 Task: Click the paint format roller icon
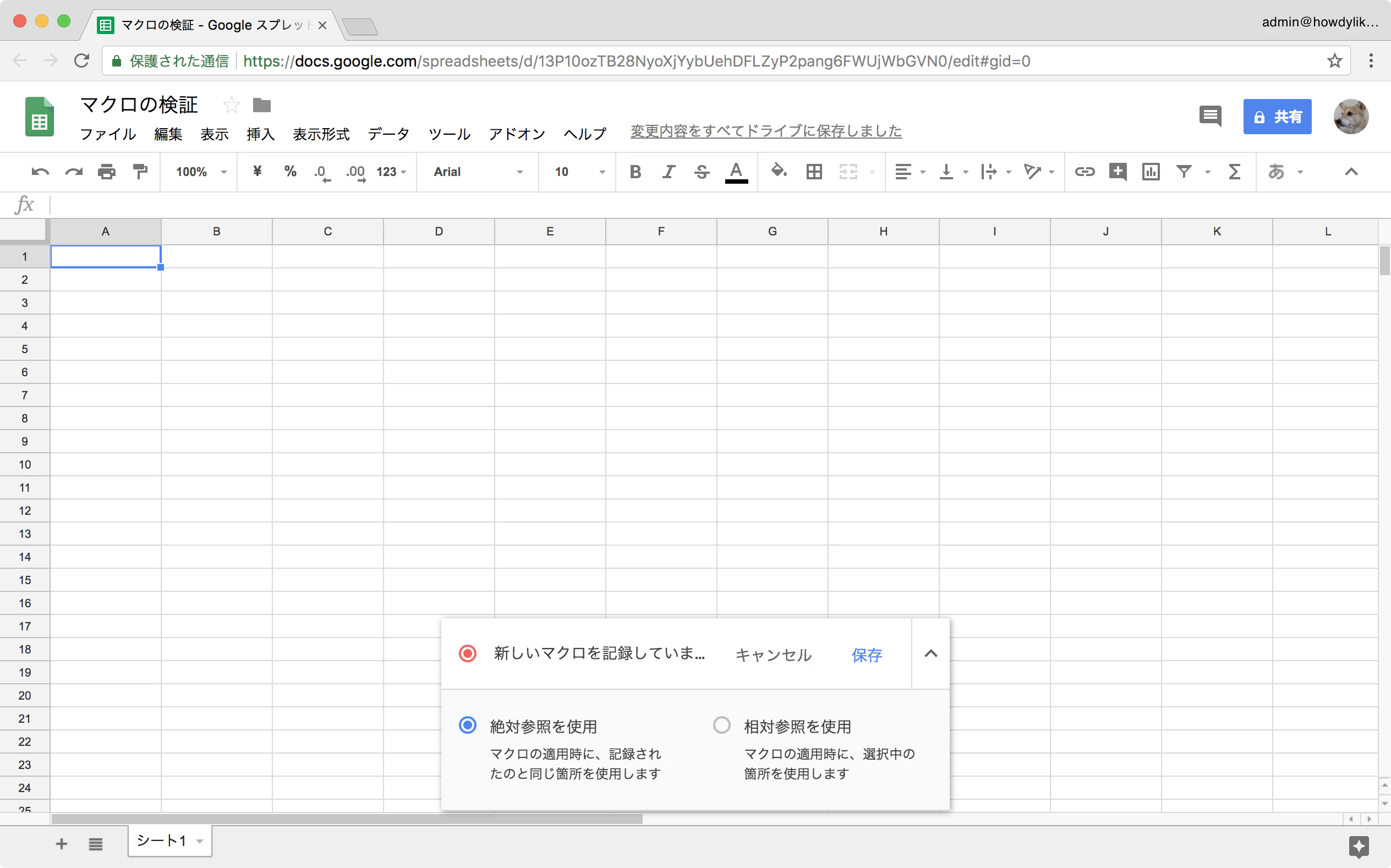point(140,172)
